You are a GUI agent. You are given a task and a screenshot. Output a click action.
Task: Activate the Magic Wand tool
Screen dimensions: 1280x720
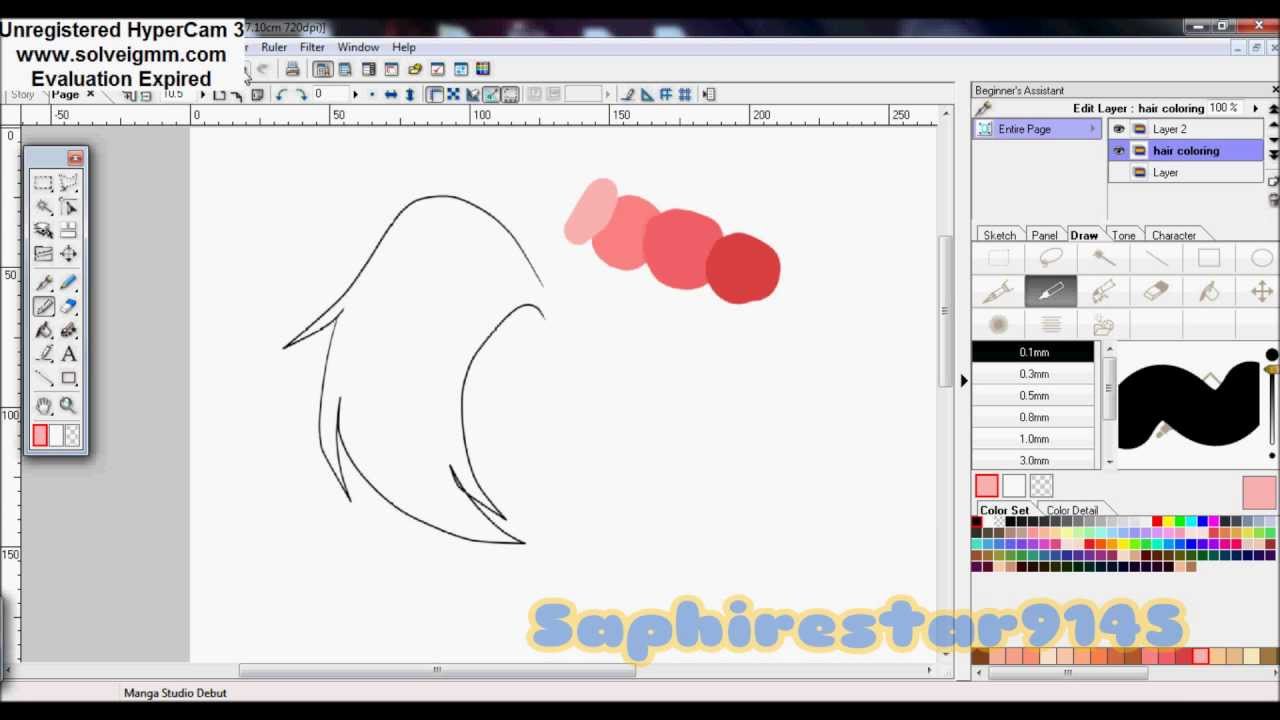click(x=1104, y=257)
